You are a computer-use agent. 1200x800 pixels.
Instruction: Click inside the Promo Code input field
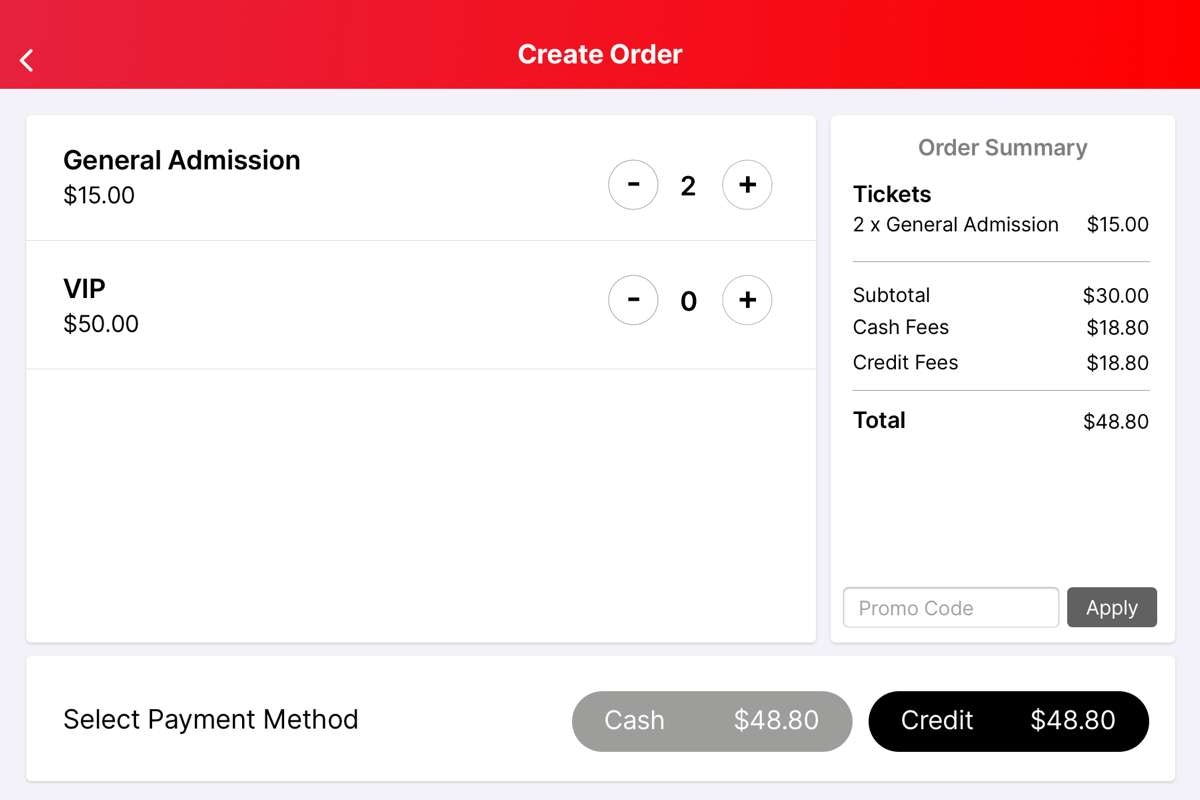(x=950, y=607)
